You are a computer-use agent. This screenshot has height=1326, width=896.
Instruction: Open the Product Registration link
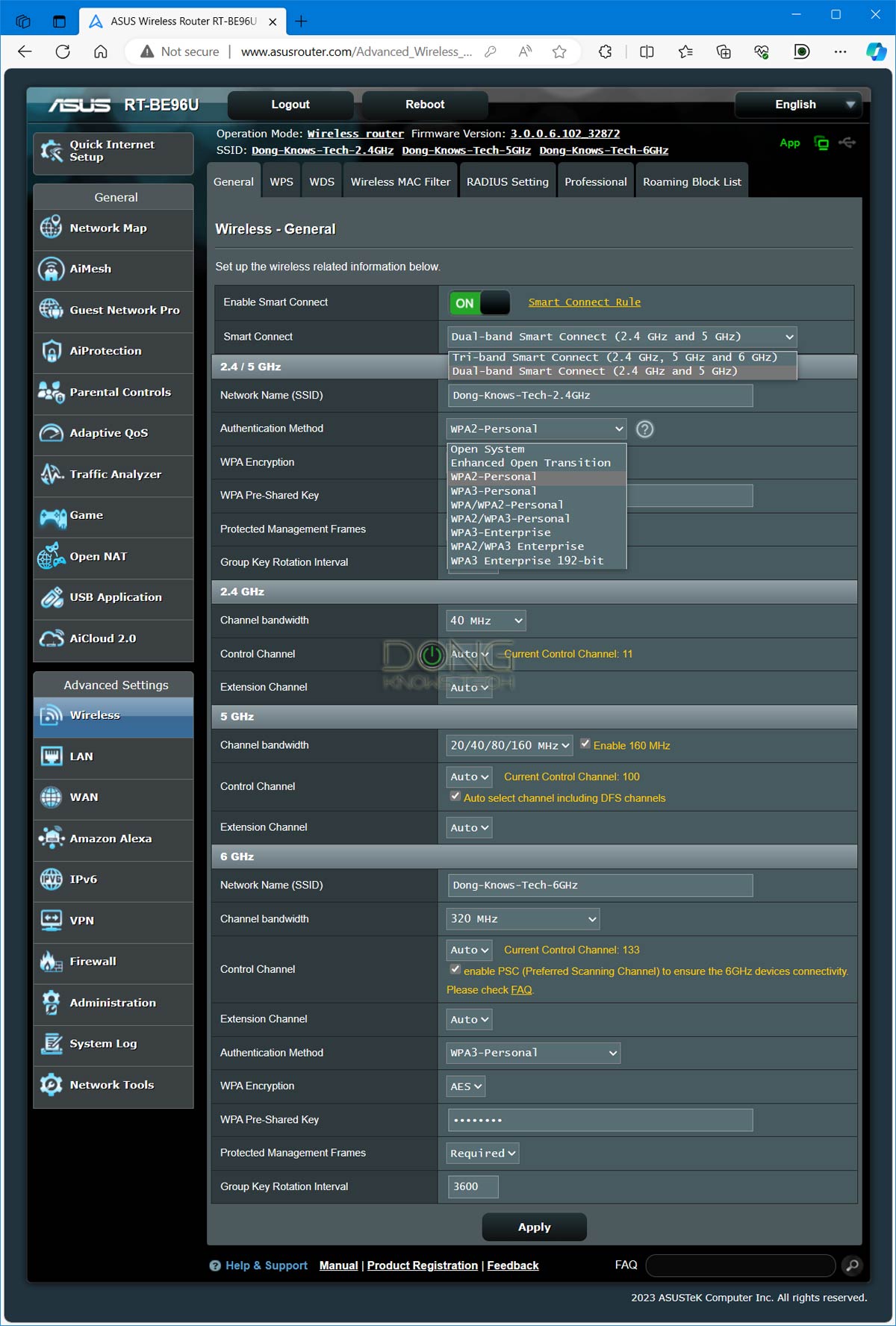pyautogui.click(x=423, y=1266)
